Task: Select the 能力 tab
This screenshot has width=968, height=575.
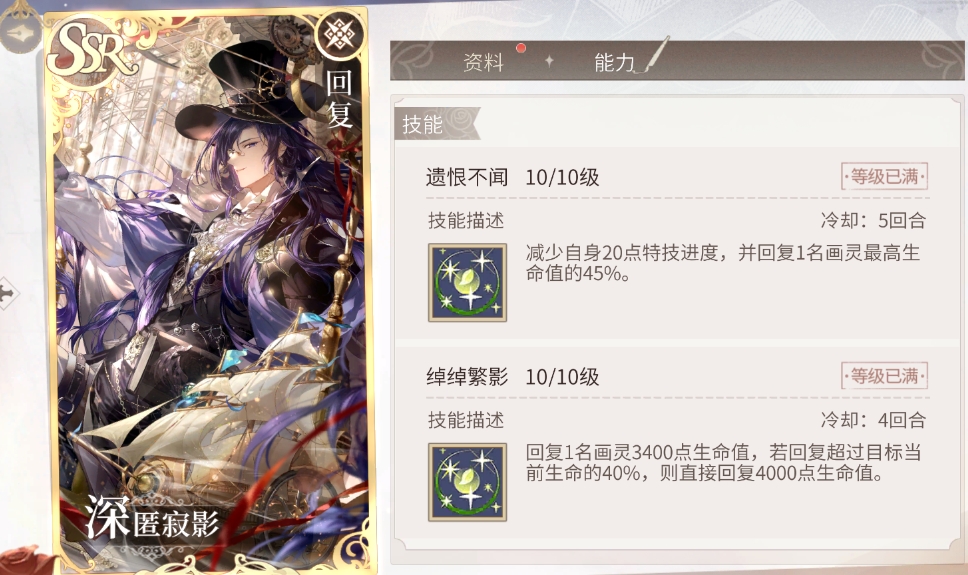Action: click(614, 62)
